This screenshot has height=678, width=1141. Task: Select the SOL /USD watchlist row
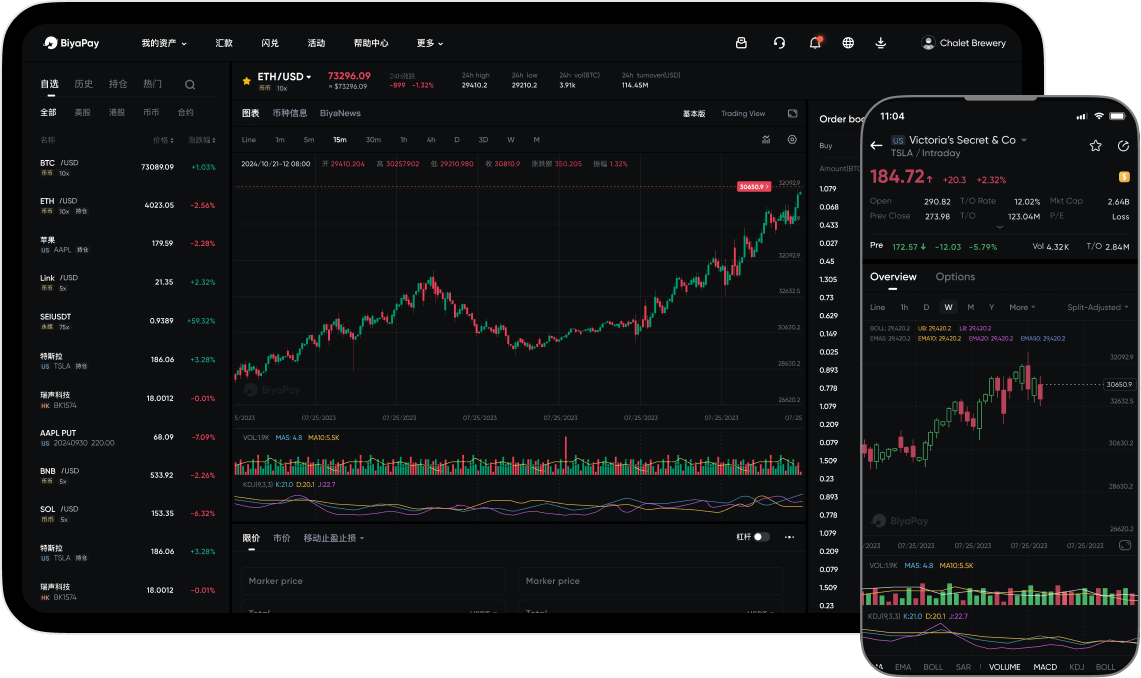click(127, 514)
